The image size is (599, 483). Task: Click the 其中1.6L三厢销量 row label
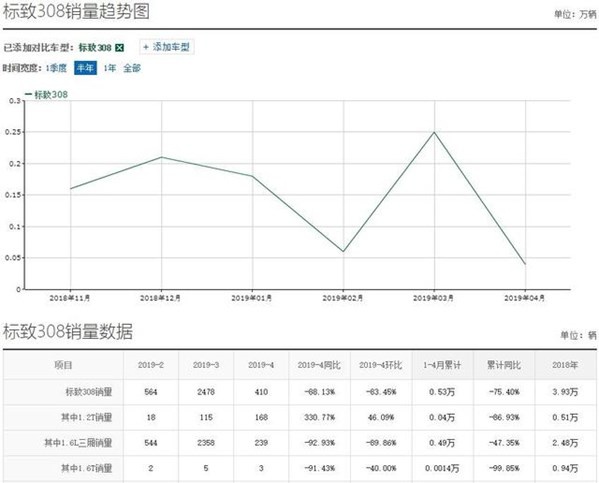[78, 443]
